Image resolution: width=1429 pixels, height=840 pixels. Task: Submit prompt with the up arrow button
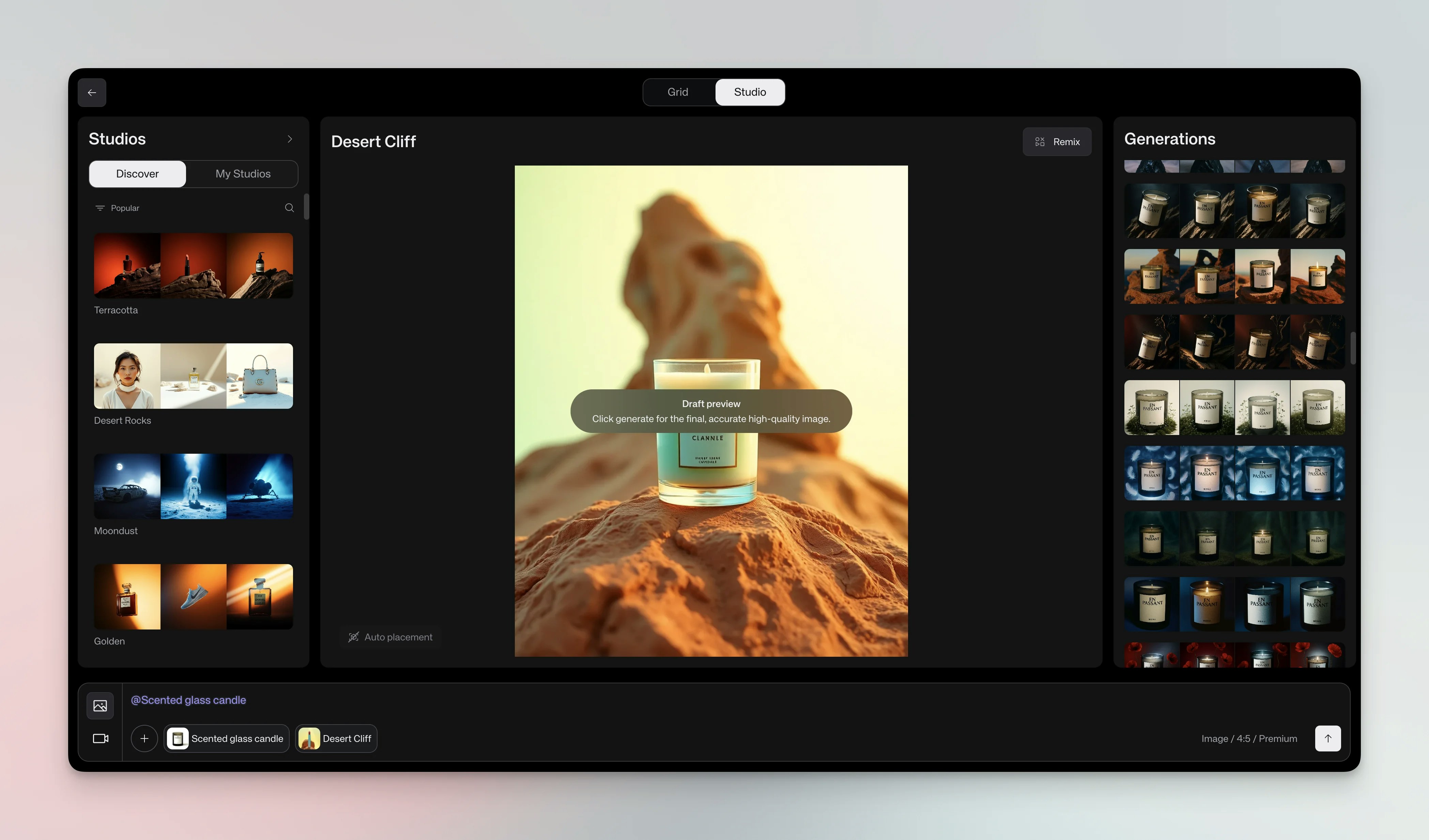pyautogui.click(x=1327, y=738)
